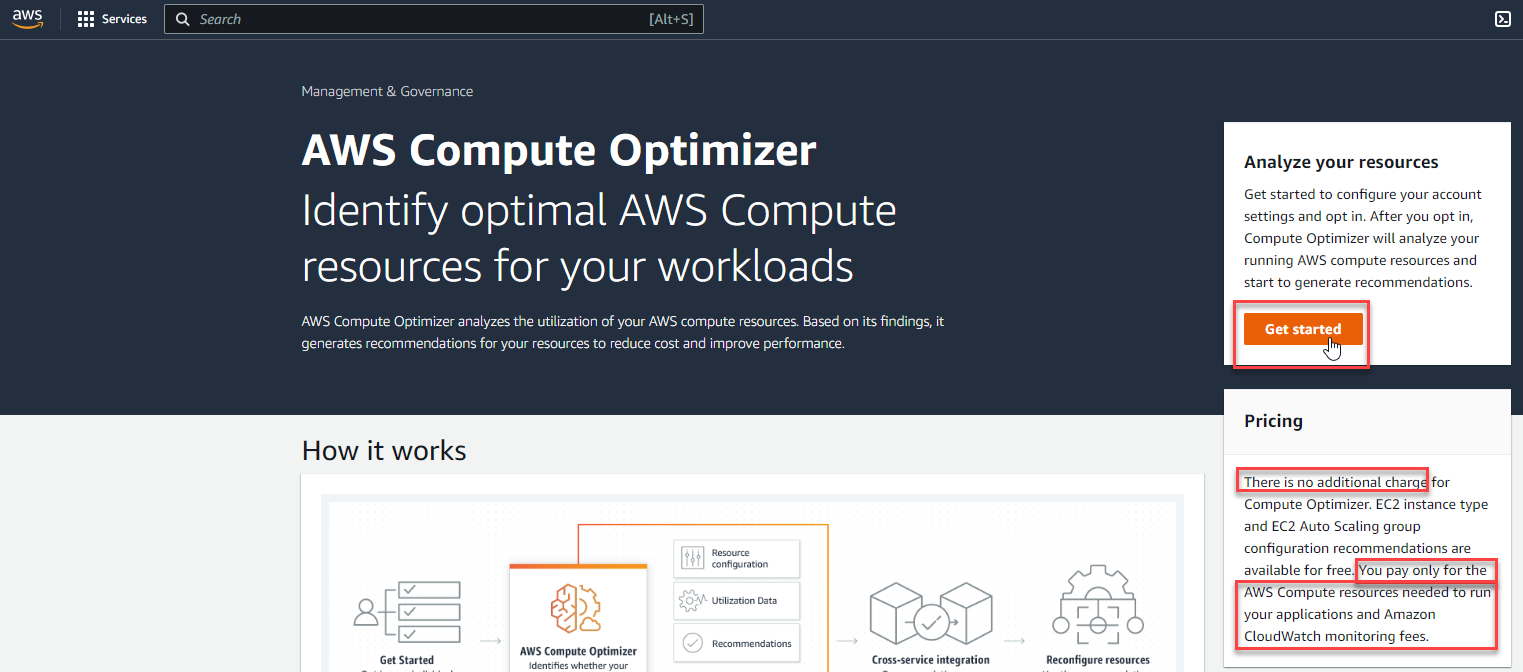This screenshot has height=672, width=1523.
Task: Click the AWS logo to go home
Action: (x=28, y=19)
